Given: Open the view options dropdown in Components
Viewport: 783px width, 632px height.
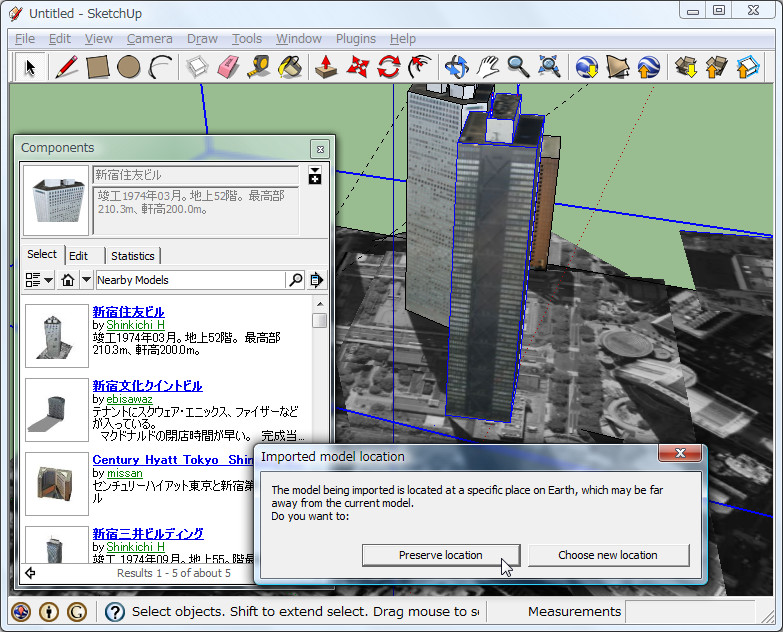Looking at the screenshot, I should (39, 280).
